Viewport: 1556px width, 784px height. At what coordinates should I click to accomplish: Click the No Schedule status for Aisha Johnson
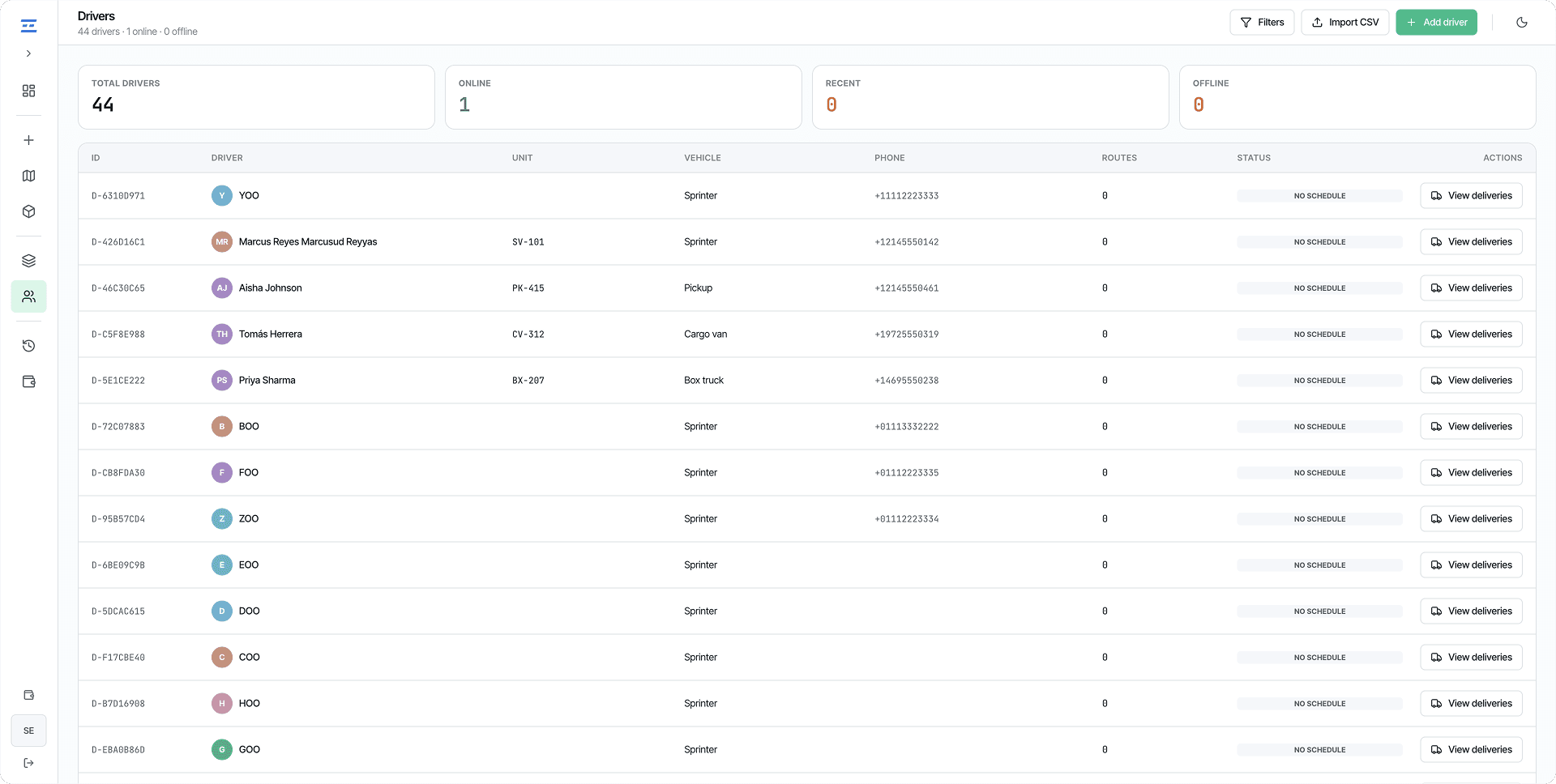tap(1319, 288)
